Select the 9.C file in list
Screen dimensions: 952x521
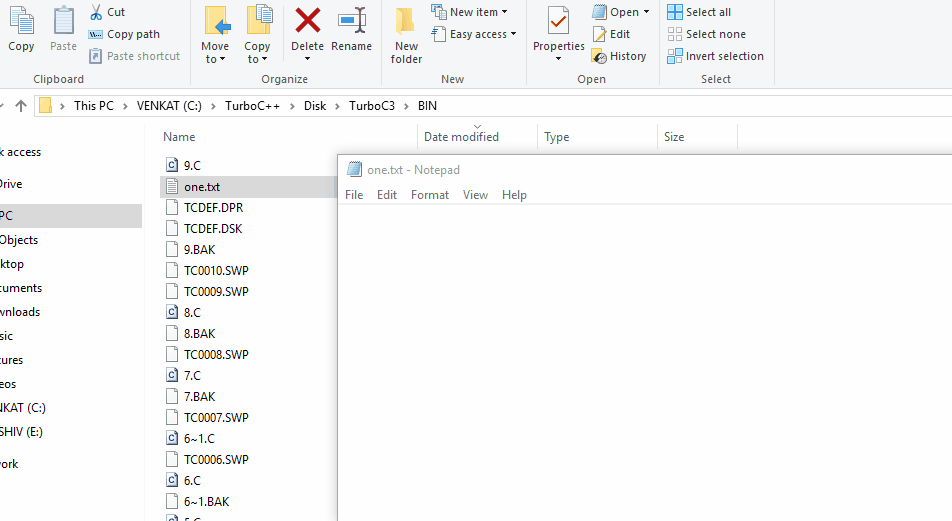pyautogui.click(x=192, y=165)
